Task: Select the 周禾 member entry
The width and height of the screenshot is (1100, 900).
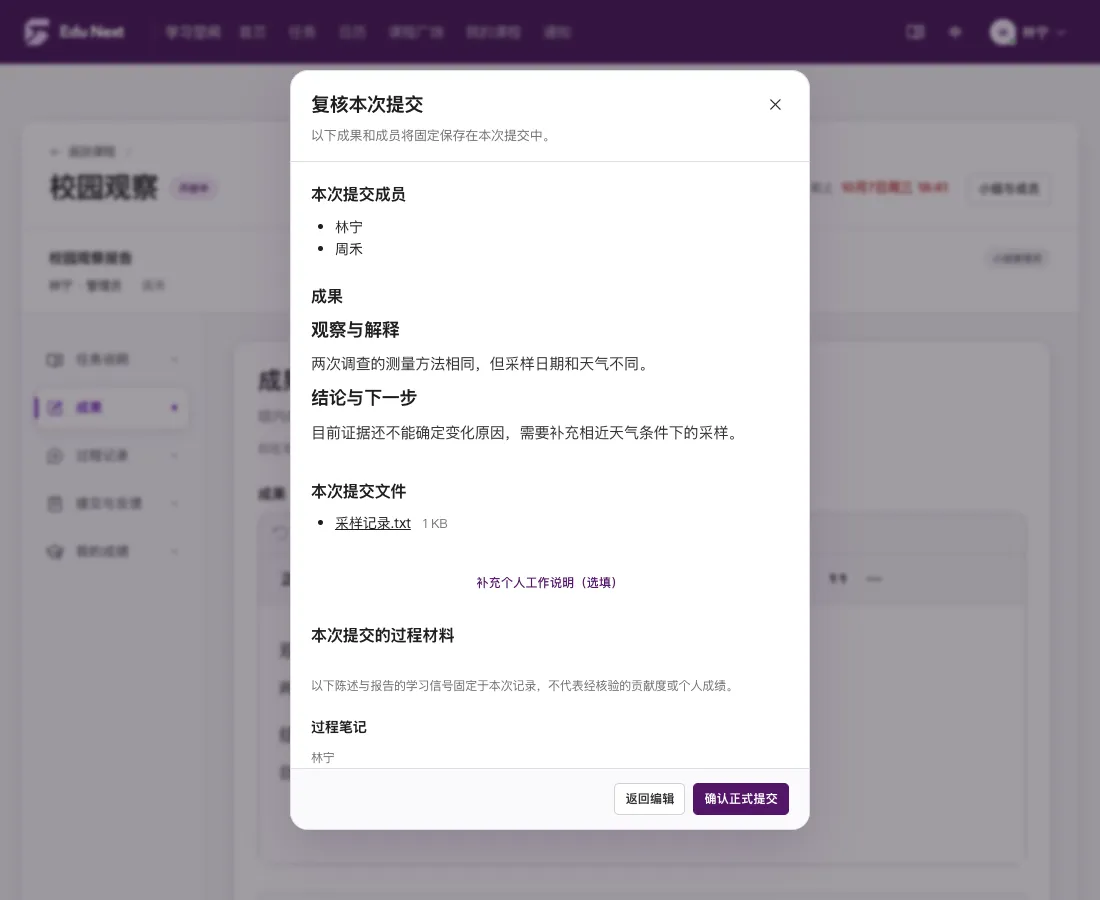Action: (349, 249)
